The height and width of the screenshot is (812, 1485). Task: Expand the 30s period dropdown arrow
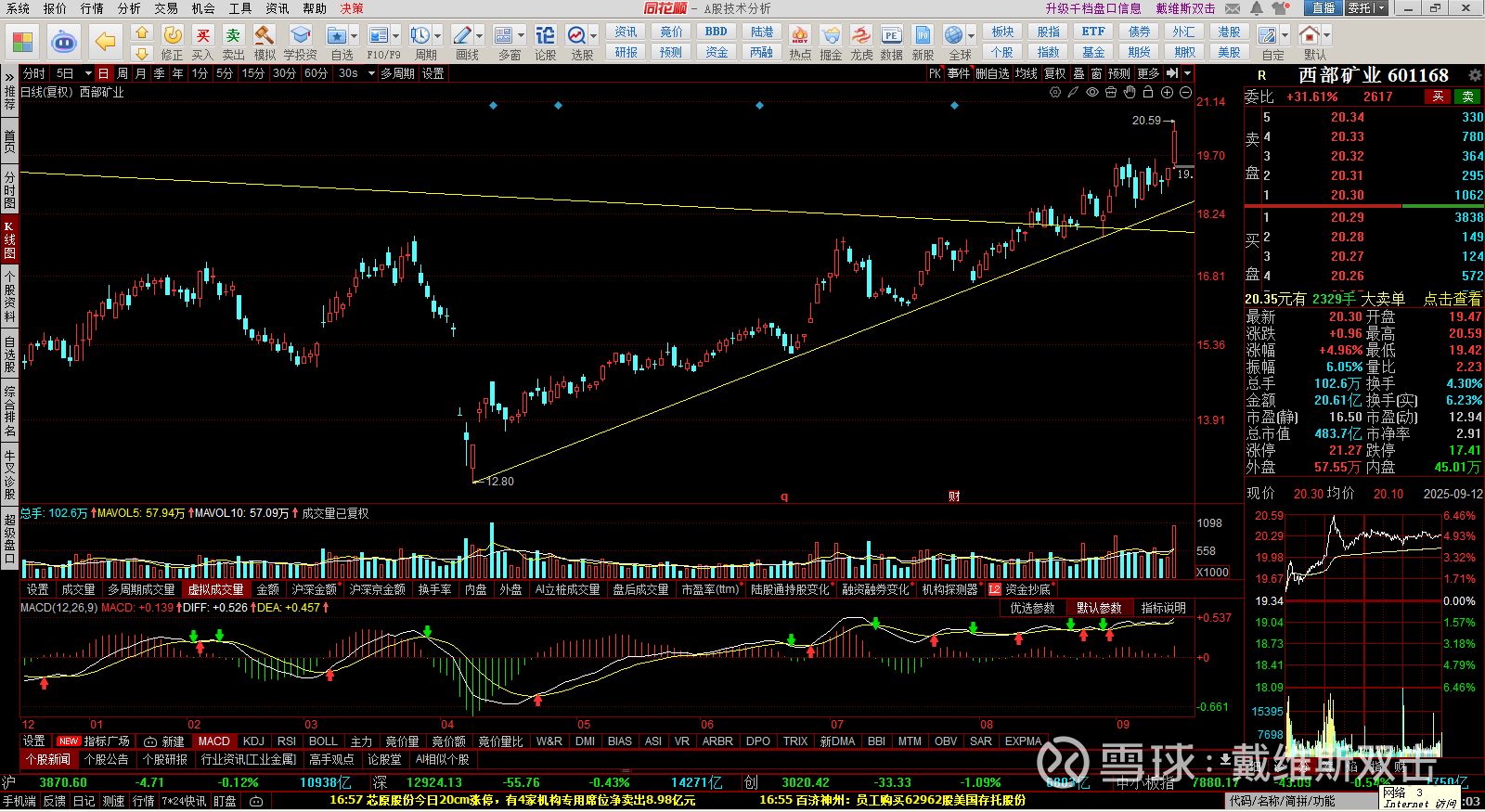tap(370, 73)
